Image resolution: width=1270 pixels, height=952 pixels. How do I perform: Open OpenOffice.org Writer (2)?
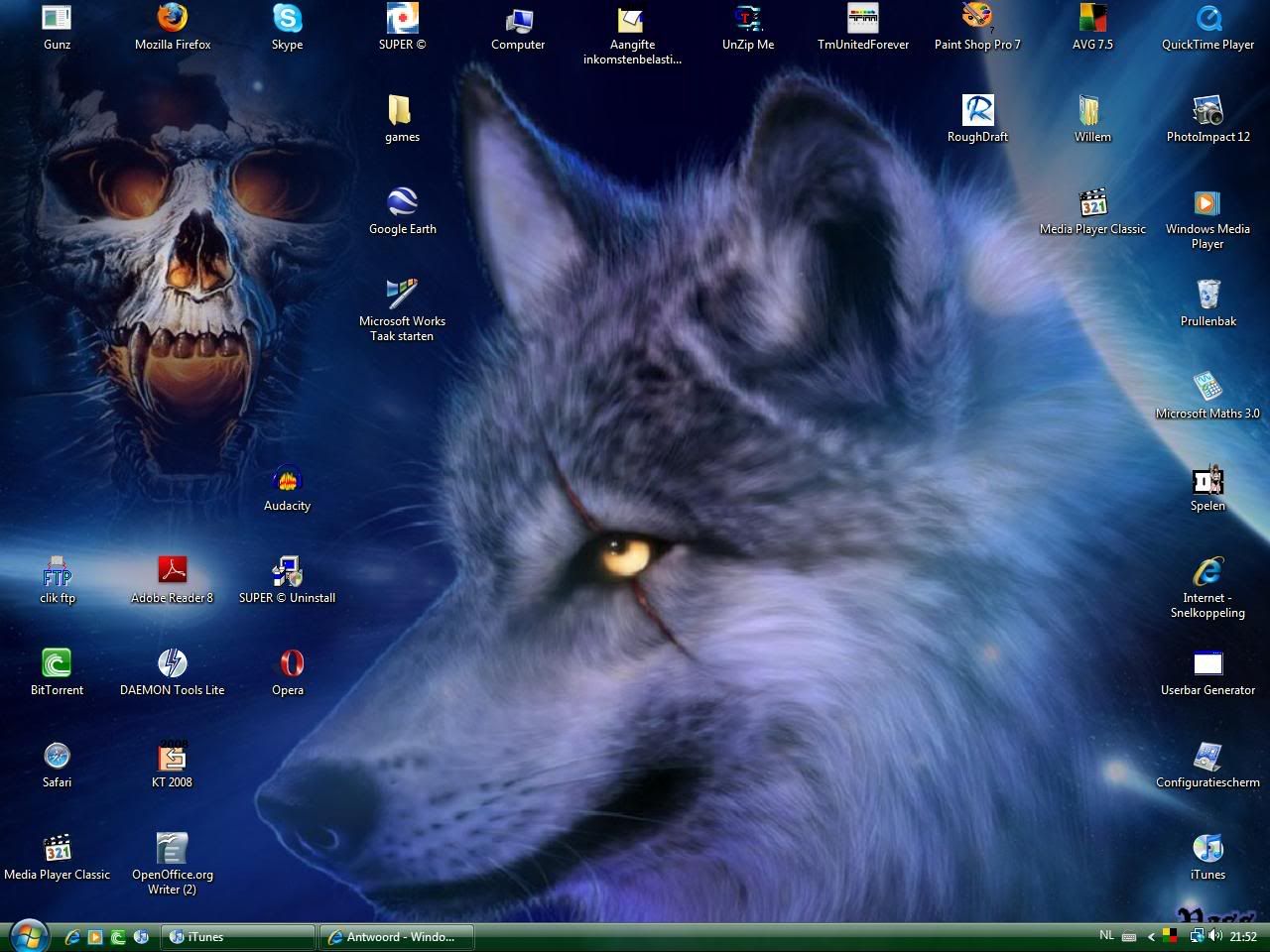coord(173,865)
